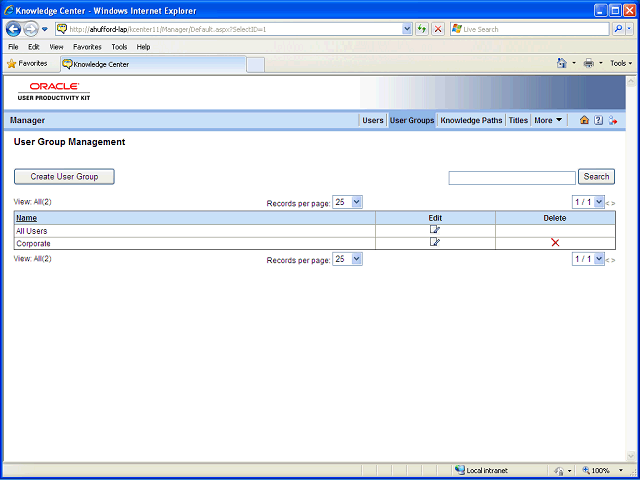
Task: Open the File menu
Action: point(13,47)
